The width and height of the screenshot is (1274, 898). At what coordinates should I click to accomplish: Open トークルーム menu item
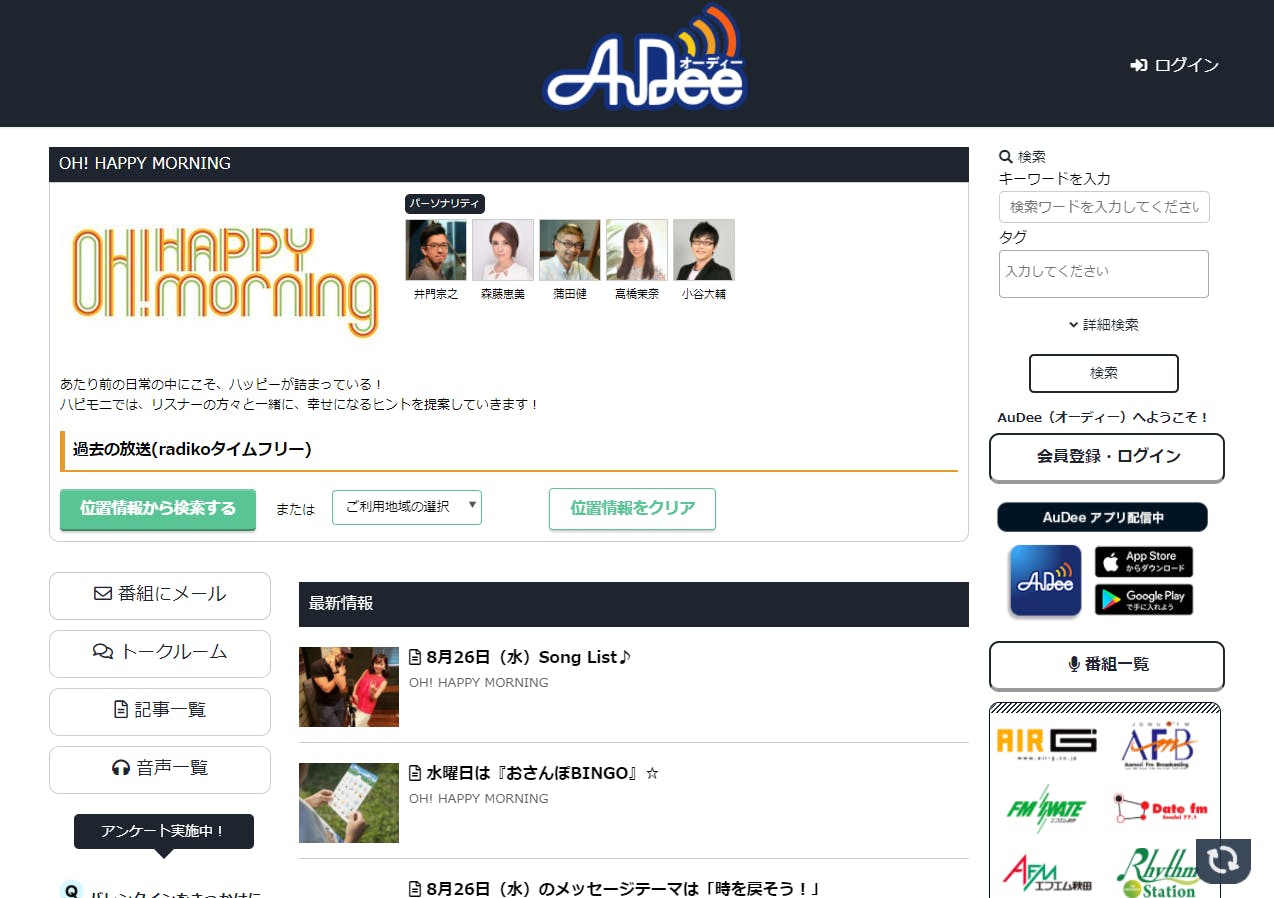click(x=160, y=652)
